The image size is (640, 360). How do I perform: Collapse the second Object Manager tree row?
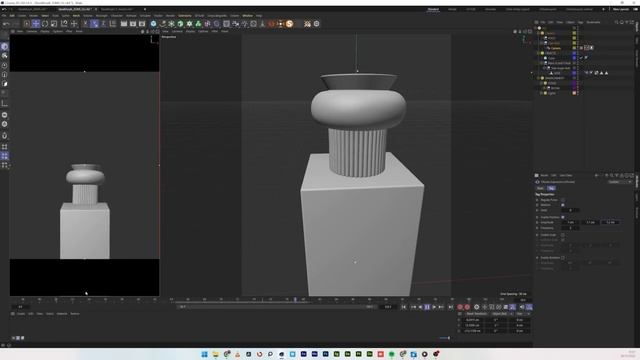[539, 33]
